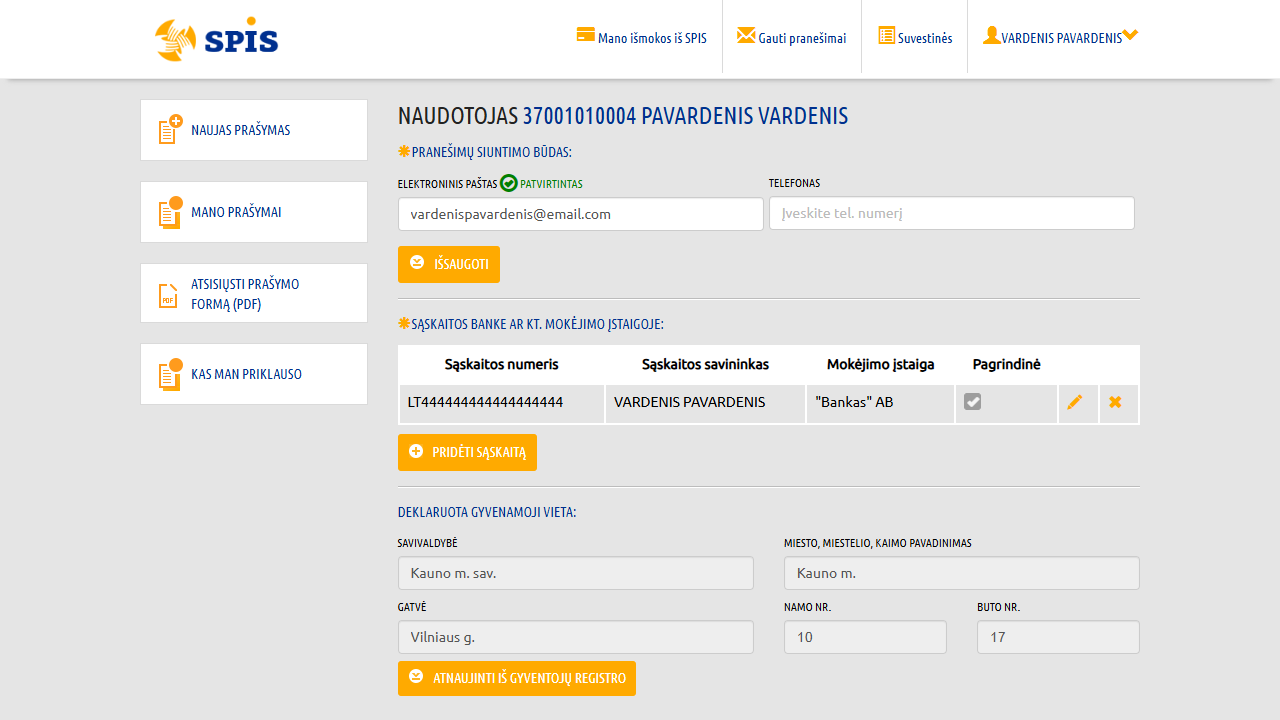Open Atsisiųsti prašymo formą (PDF)
The height and width of the screenshot is (720, 1280).
(254, 293)
